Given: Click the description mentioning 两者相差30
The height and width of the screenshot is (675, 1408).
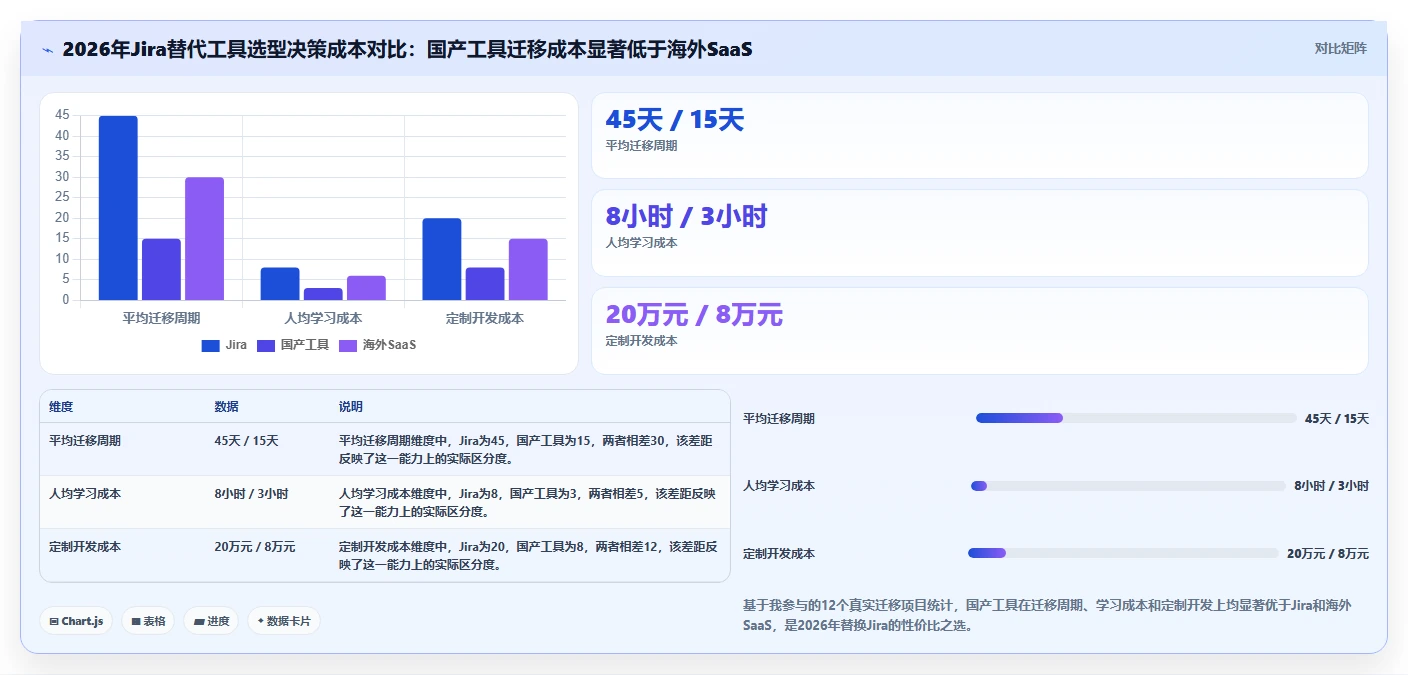Looking at the screenshot, I should (x=528, y=449).
